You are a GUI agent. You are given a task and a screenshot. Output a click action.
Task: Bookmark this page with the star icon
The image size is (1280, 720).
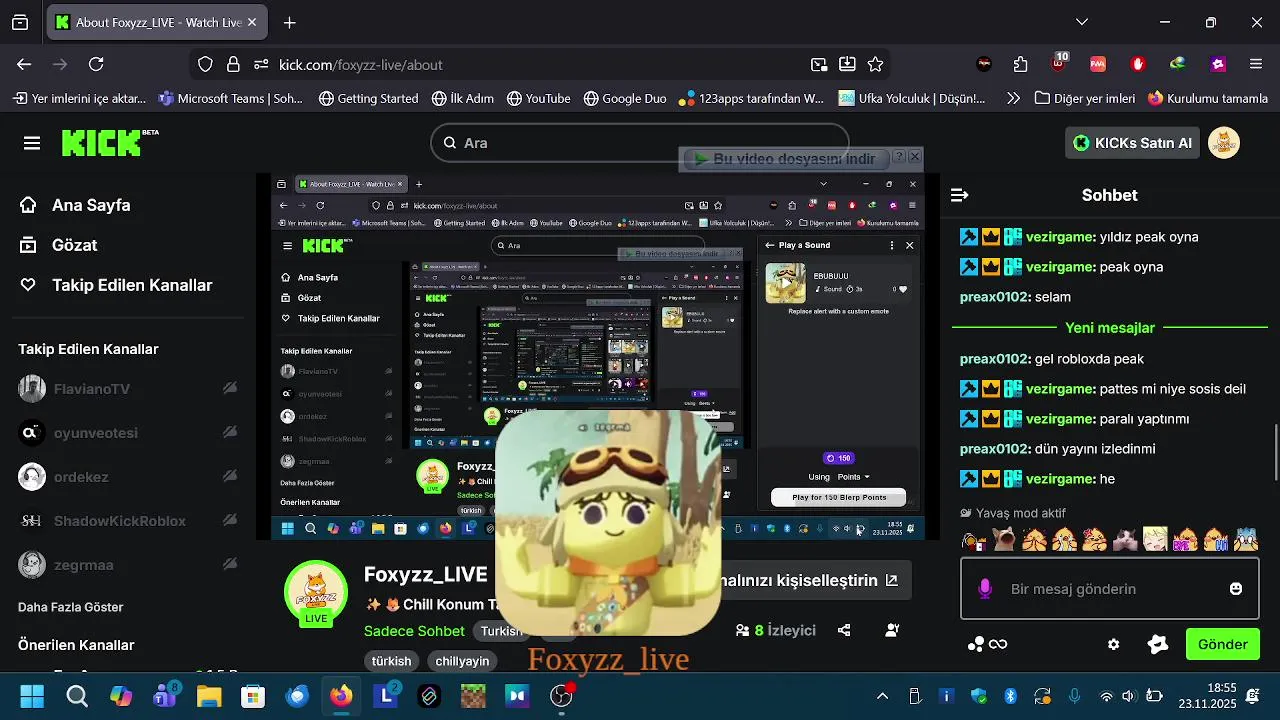coord(875,64)
